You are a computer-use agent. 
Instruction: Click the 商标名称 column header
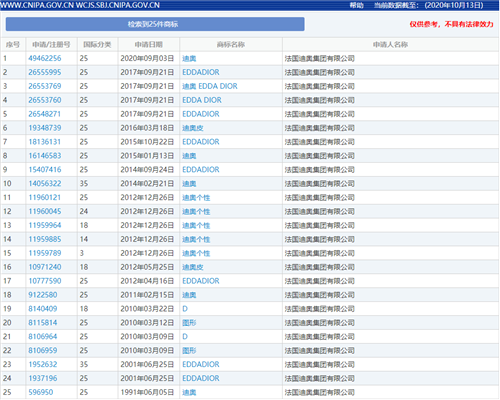tap(231, 44)
